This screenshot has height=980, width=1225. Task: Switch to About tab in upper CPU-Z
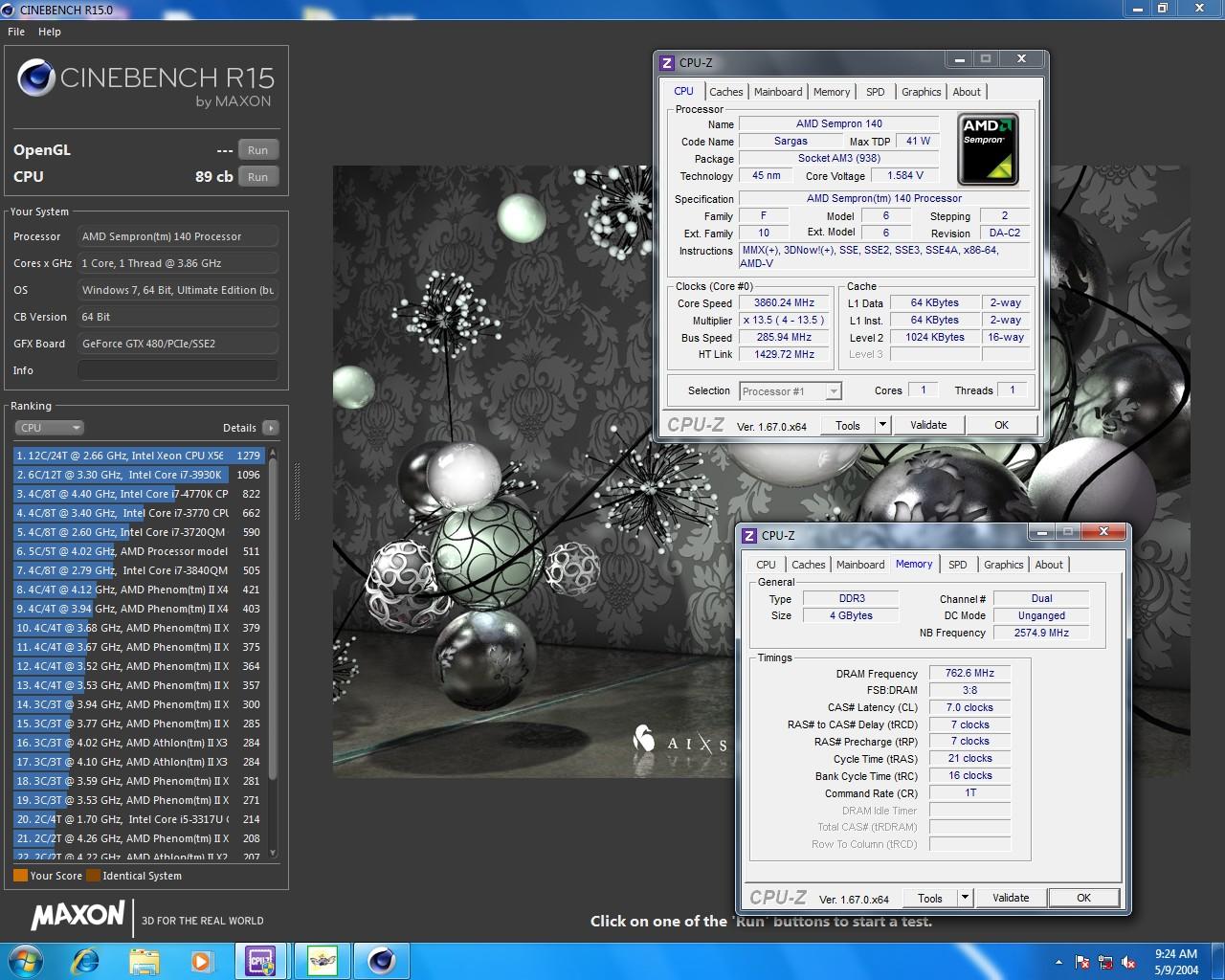coord(967,92)
